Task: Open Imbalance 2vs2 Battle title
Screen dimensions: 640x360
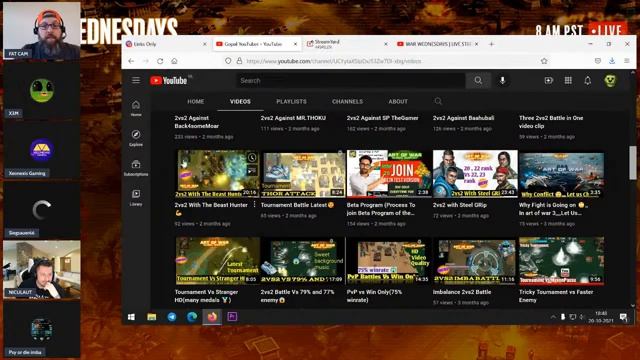Action: tap(462, 292)
